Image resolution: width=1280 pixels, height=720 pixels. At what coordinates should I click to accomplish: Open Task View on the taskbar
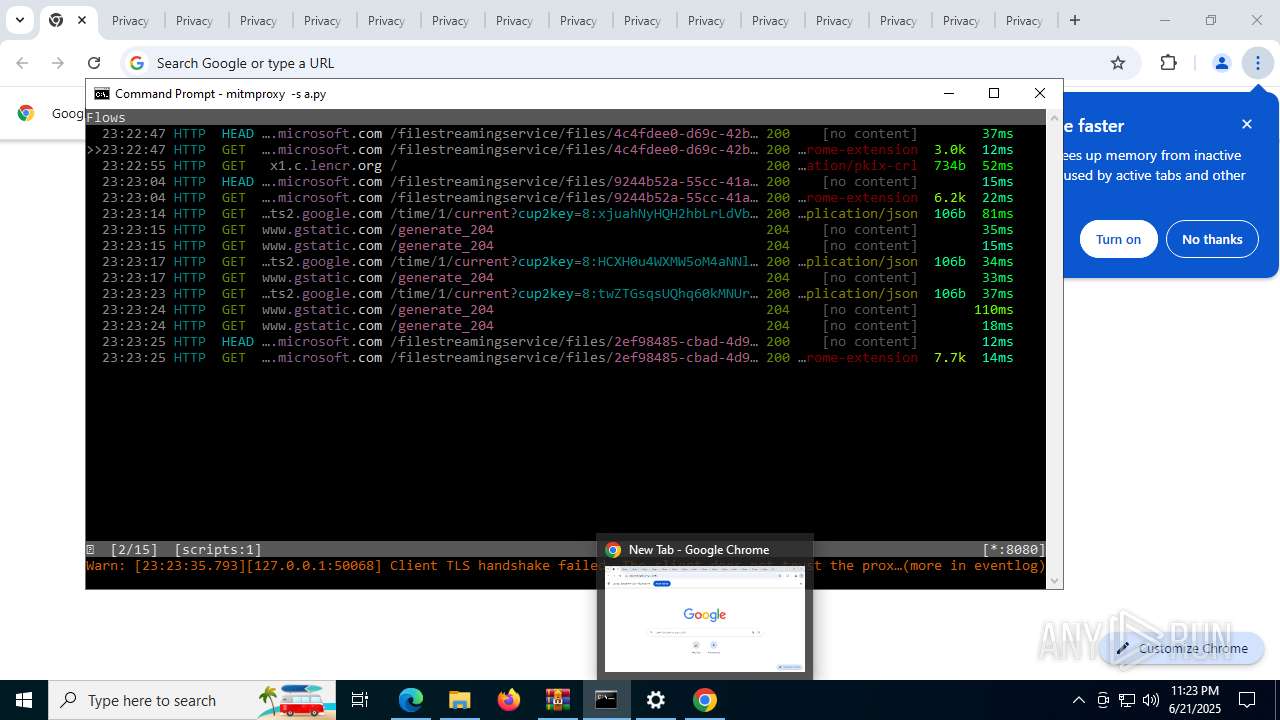coord(360,700)
